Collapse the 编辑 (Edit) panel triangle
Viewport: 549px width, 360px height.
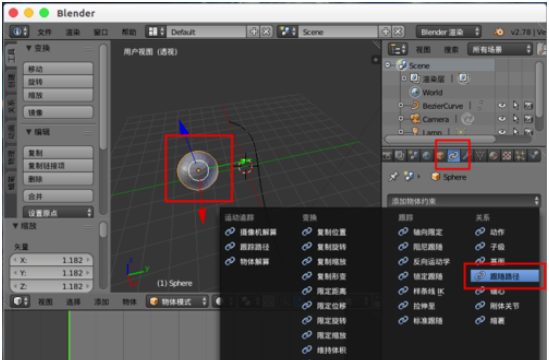point(29,132)
